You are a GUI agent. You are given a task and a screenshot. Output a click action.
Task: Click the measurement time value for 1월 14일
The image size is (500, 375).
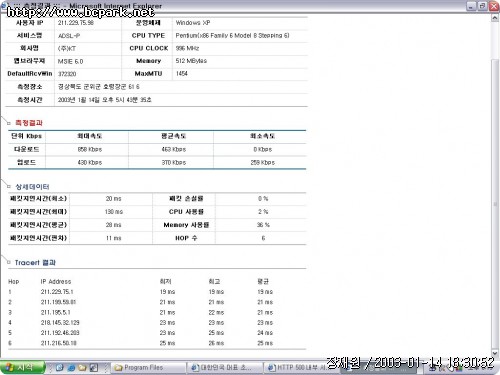pos(104,100)
